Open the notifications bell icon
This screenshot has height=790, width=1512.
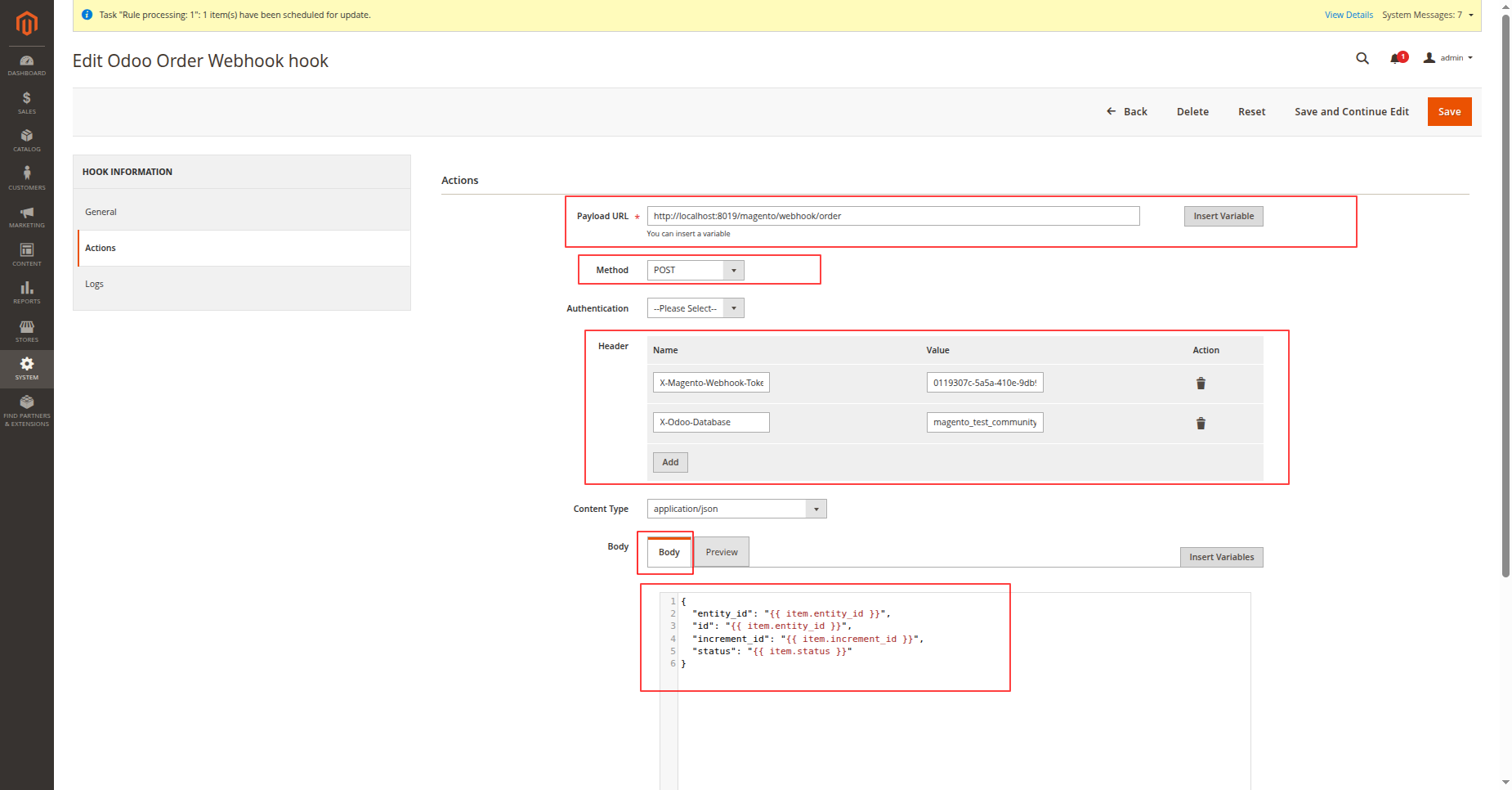[1398, 58]
